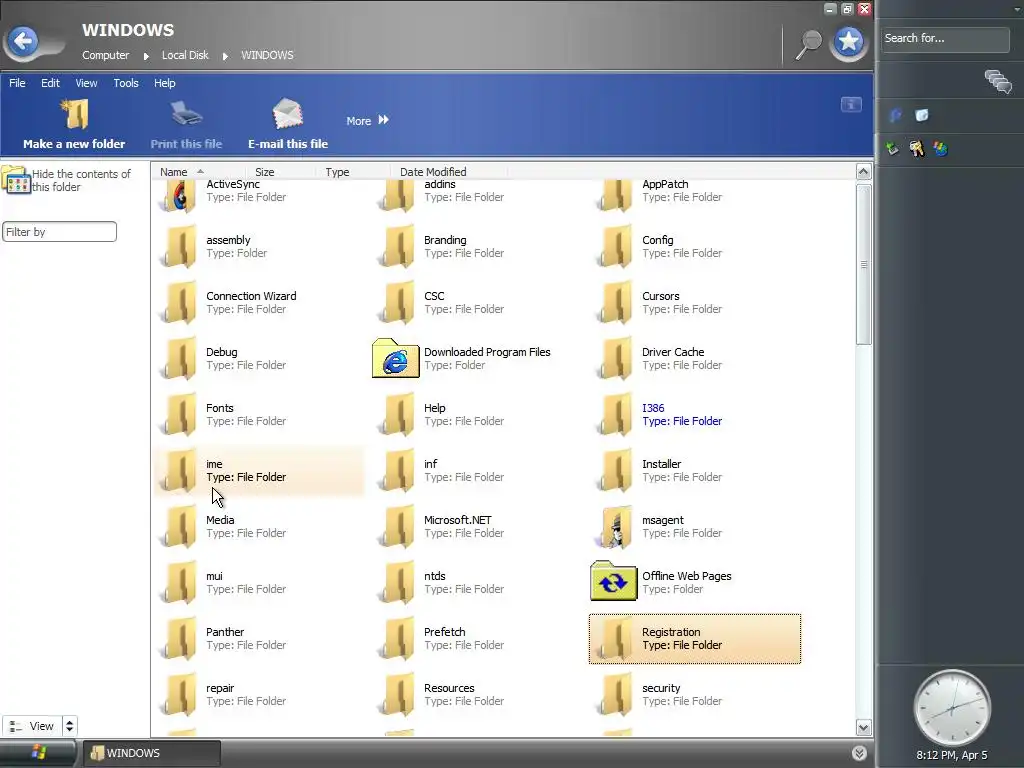The image size is (1024, 768).
Task: Navigate to Computer breadcrumb
Action: coord(106,56)
